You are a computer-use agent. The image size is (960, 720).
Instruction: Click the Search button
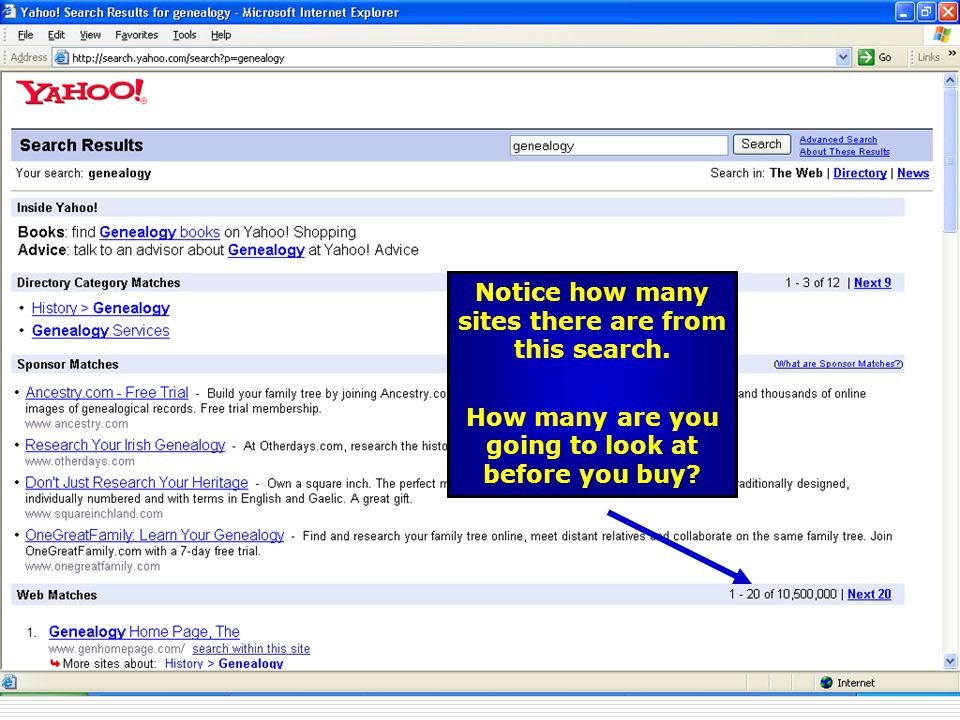pyautogui.click(x=762, y=144)
